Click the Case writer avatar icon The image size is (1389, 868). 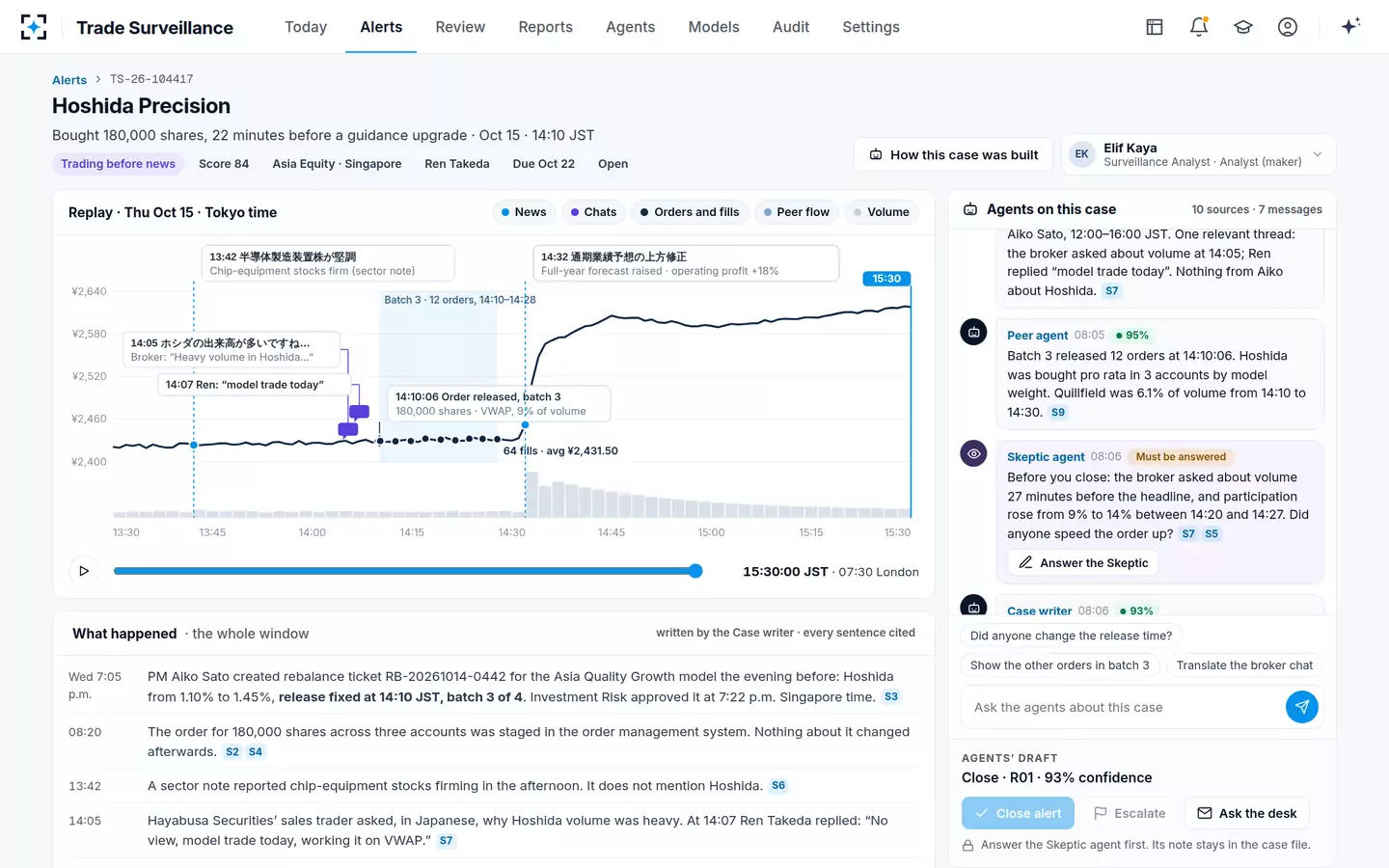click(x=974, y=606)
